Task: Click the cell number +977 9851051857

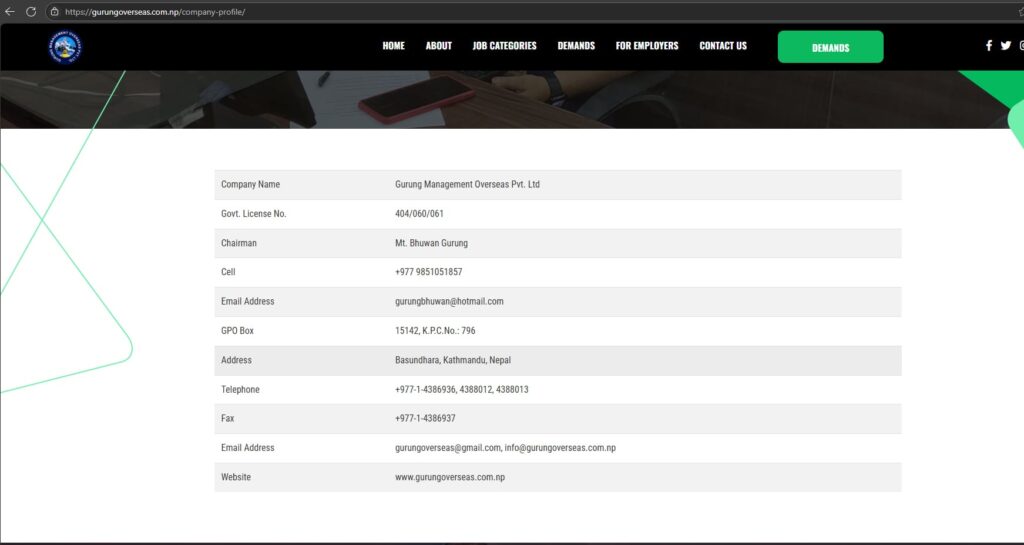Action: tap(428, 272)
